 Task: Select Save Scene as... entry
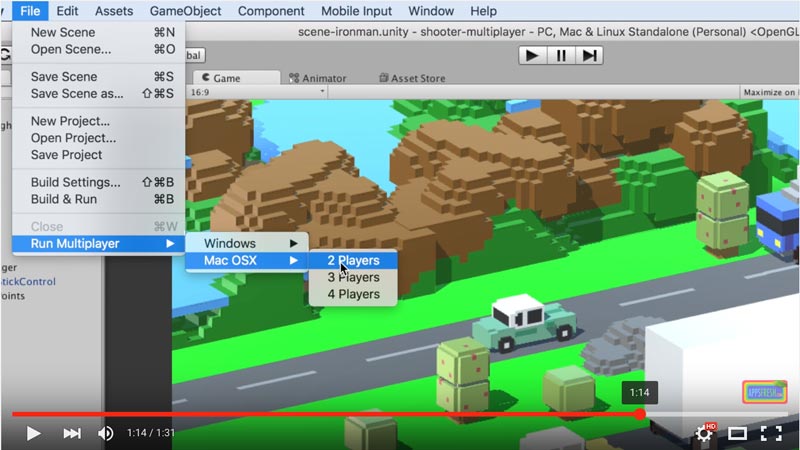99,94
